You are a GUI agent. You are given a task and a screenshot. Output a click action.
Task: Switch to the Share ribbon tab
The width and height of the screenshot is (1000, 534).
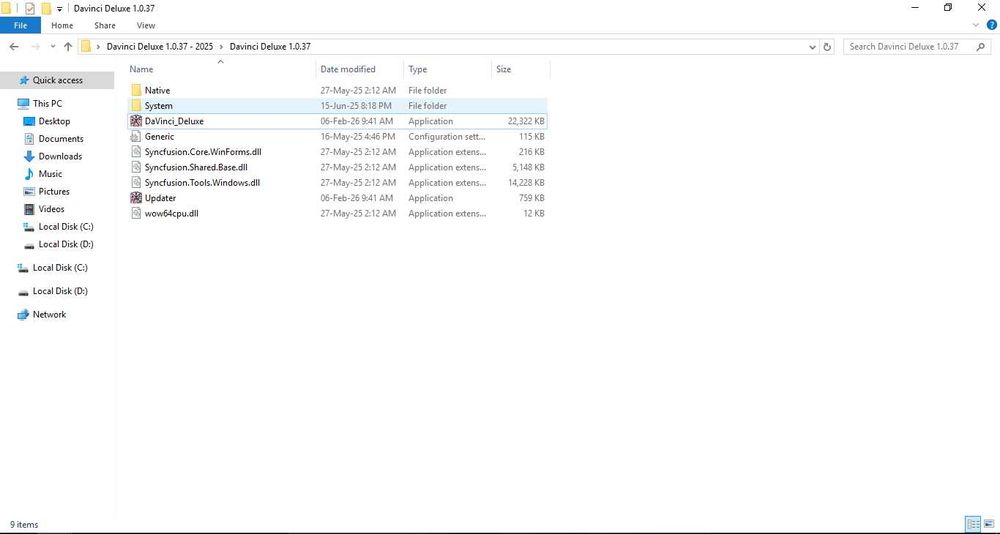point(105,26)
